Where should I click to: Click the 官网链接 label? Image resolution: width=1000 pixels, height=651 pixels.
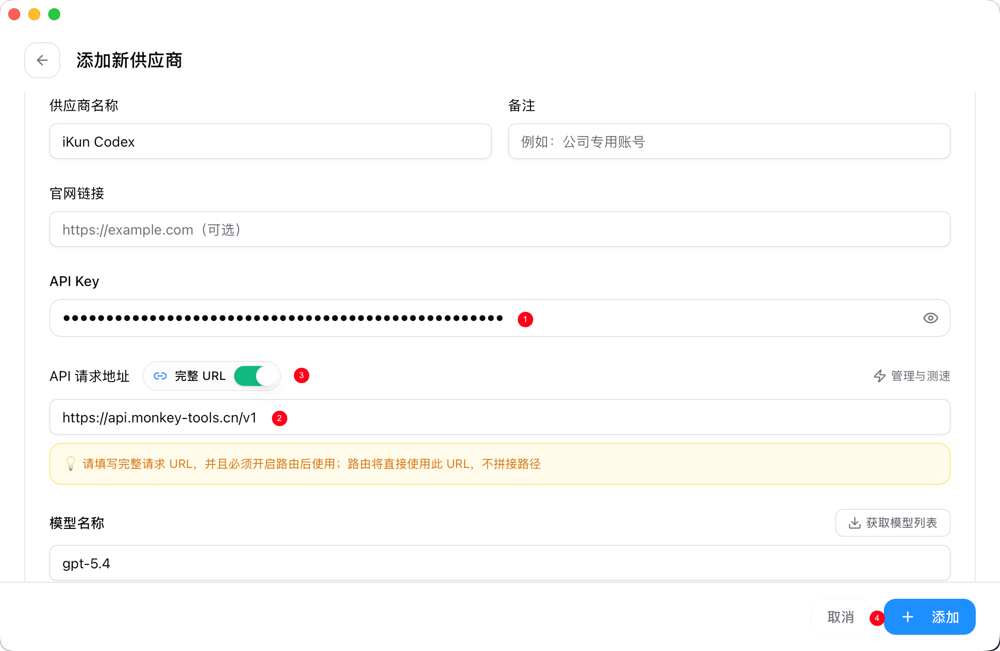[x=77, y=194]
